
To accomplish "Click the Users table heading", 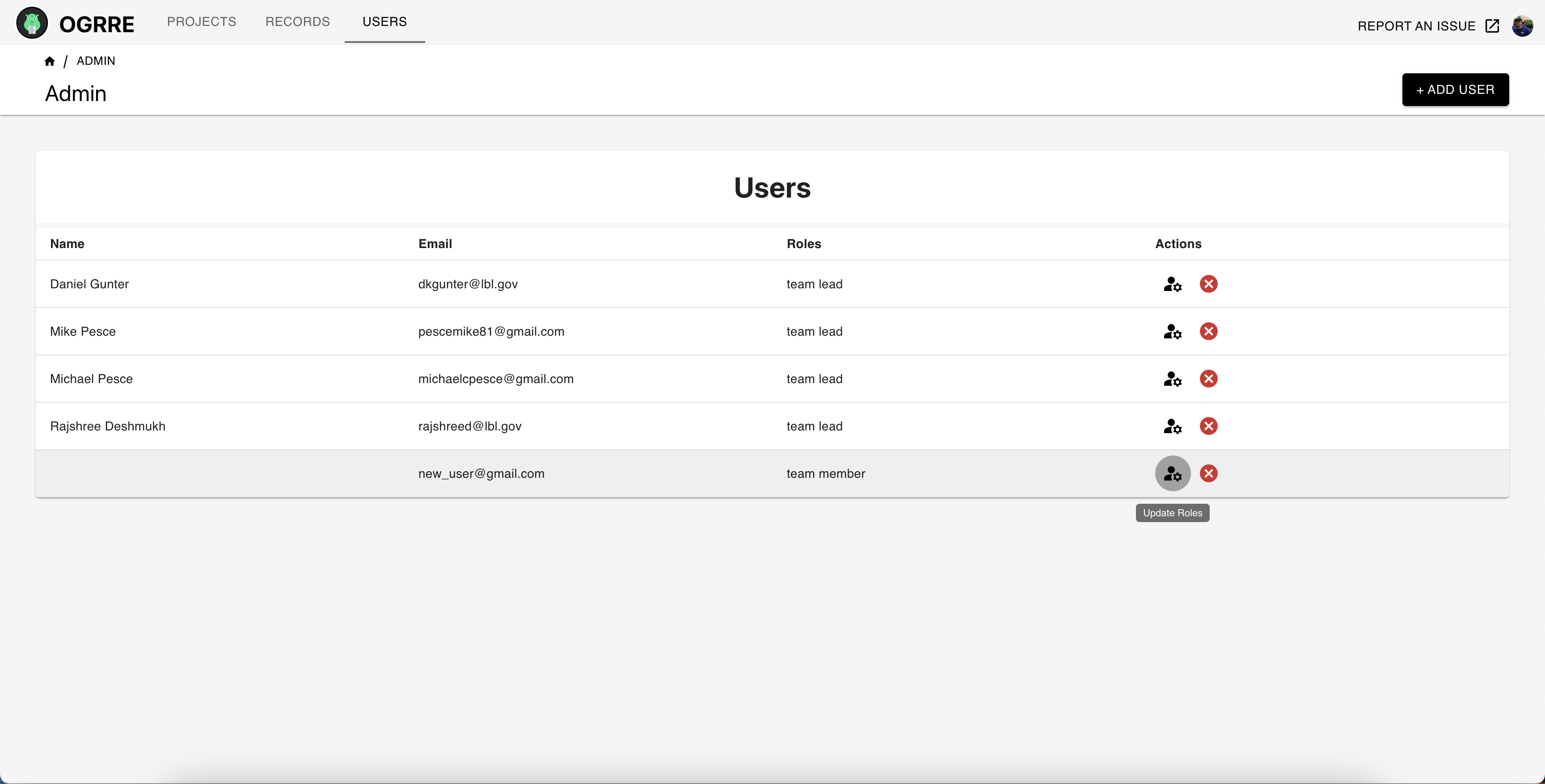I will [x=772, y=188].
